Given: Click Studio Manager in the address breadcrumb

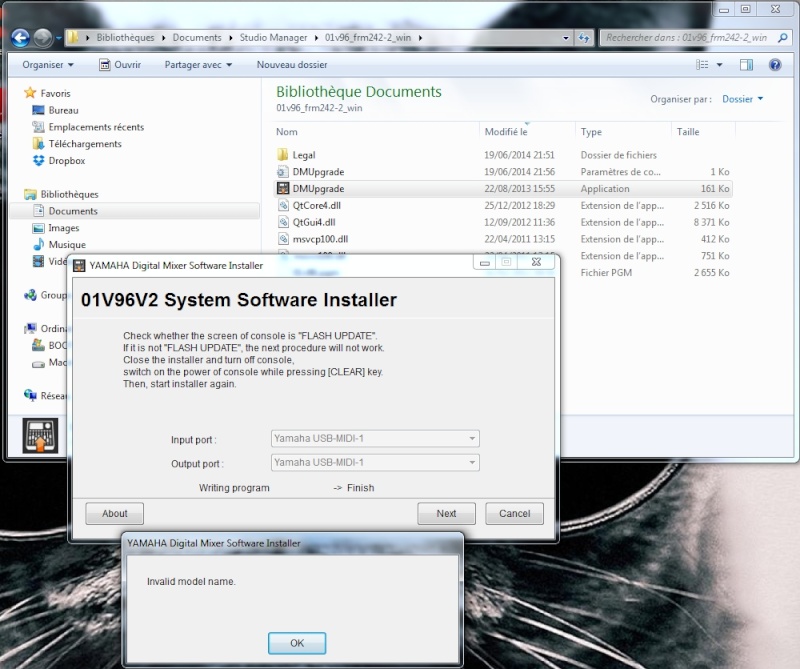Looking at the screenshot, I should pyautogui.click(x=273, y=38).
